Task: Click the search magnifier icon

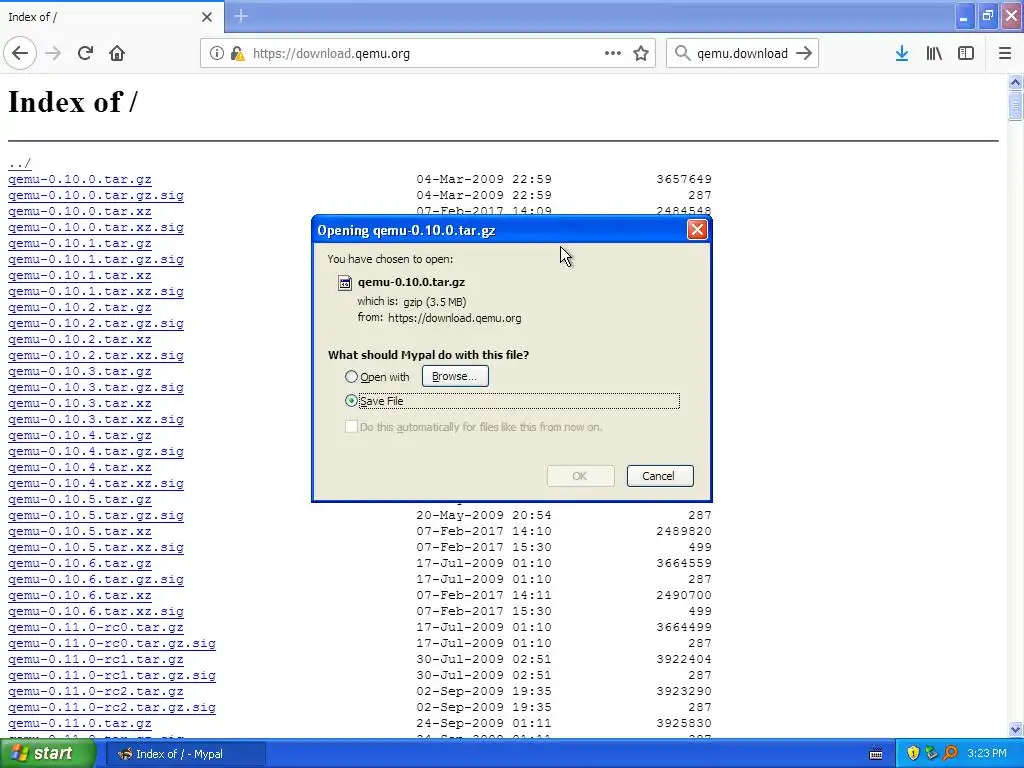Action: coord(682,54)
